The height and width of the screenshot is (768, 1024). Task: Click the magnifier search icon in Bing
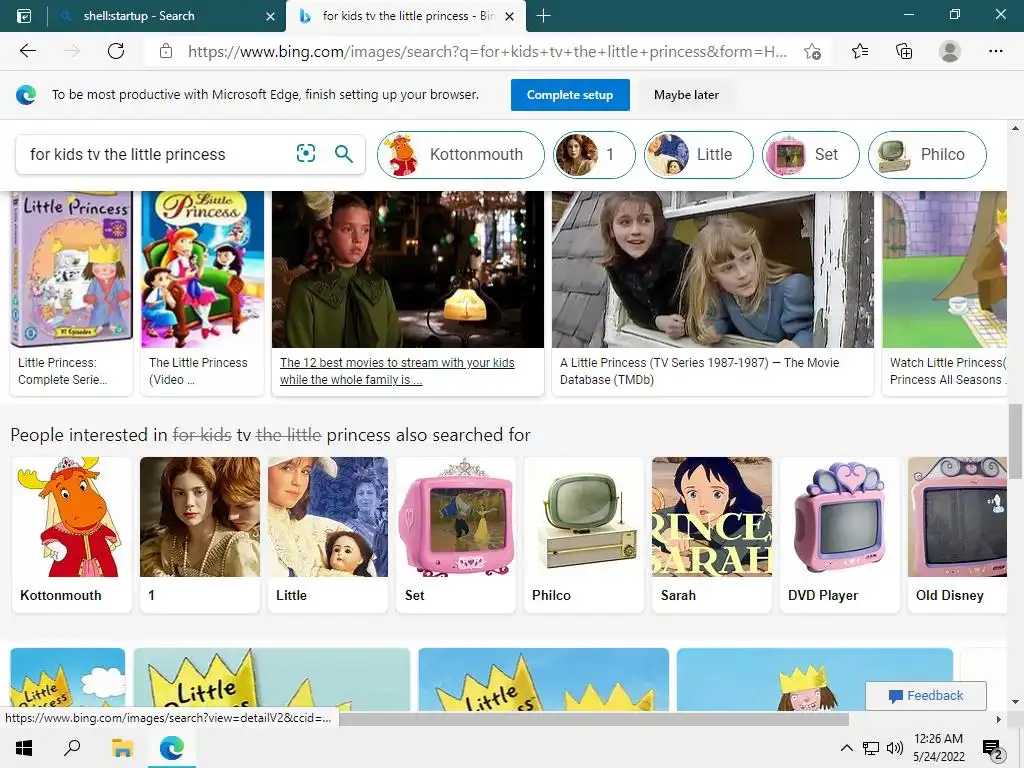tap(344, 153)
